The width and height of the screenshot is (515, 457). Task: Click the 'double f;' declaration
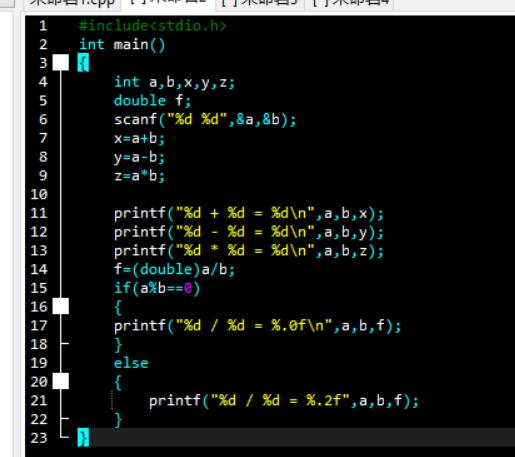152,101
